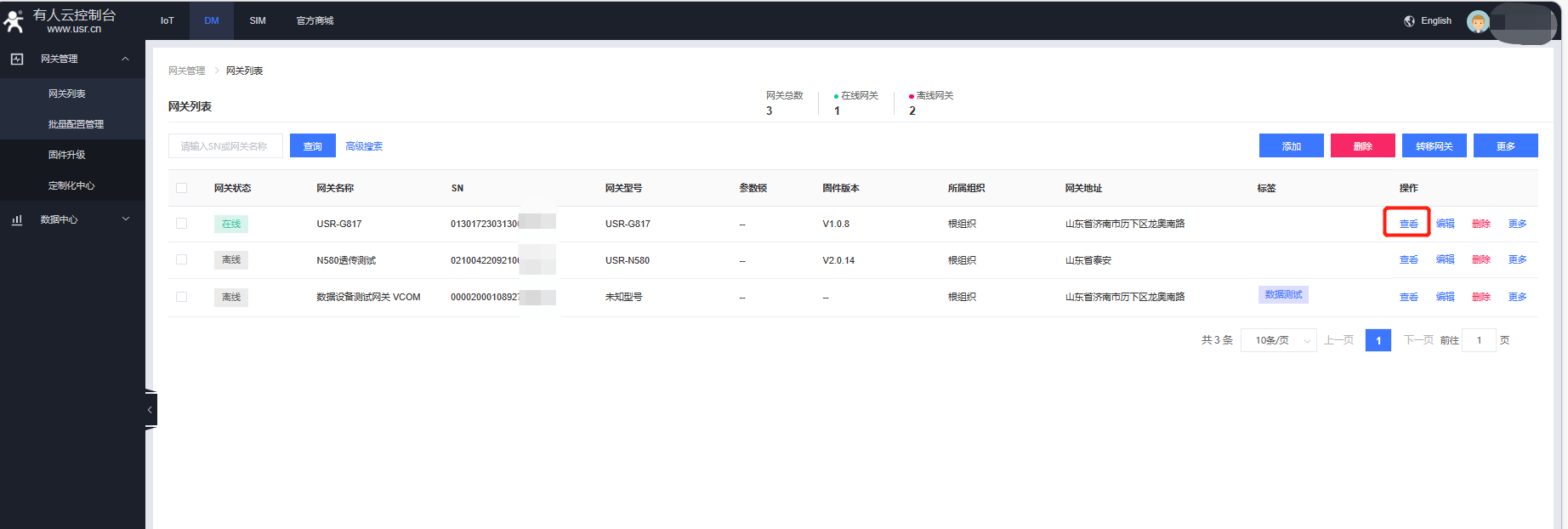
Task: Click the 高级搜索 link
Action: (364, 146)
